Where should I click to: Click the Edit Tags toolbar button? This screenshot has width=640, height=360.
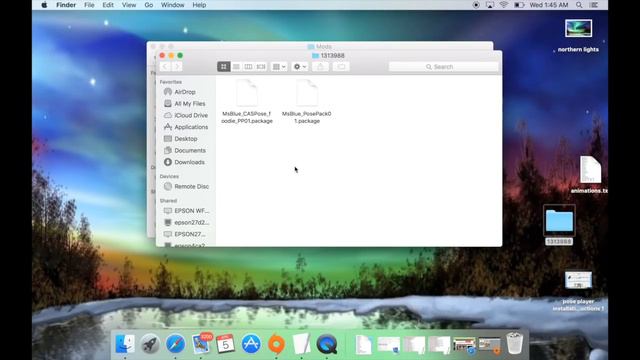(x=341, y=67)
